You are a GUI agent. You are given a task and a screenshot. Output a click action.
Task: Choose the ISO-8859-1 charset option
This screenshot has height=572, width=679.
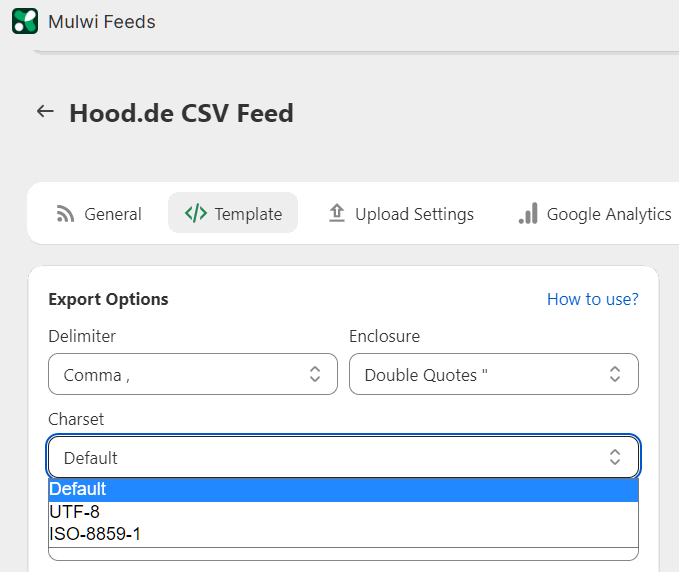click(x=343, y=534)
